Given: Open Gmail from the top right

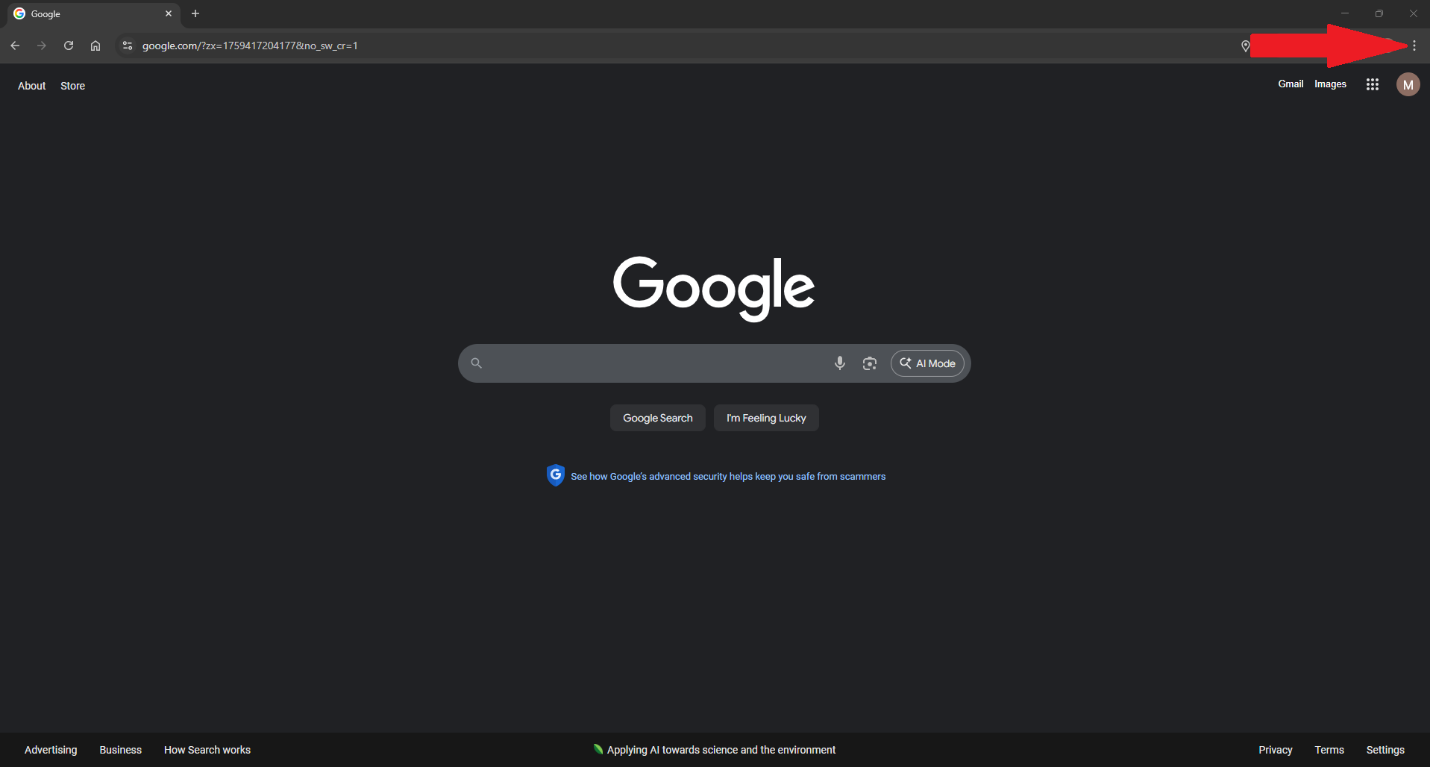Looking at the screenshot, I should tap(1291, 84).
